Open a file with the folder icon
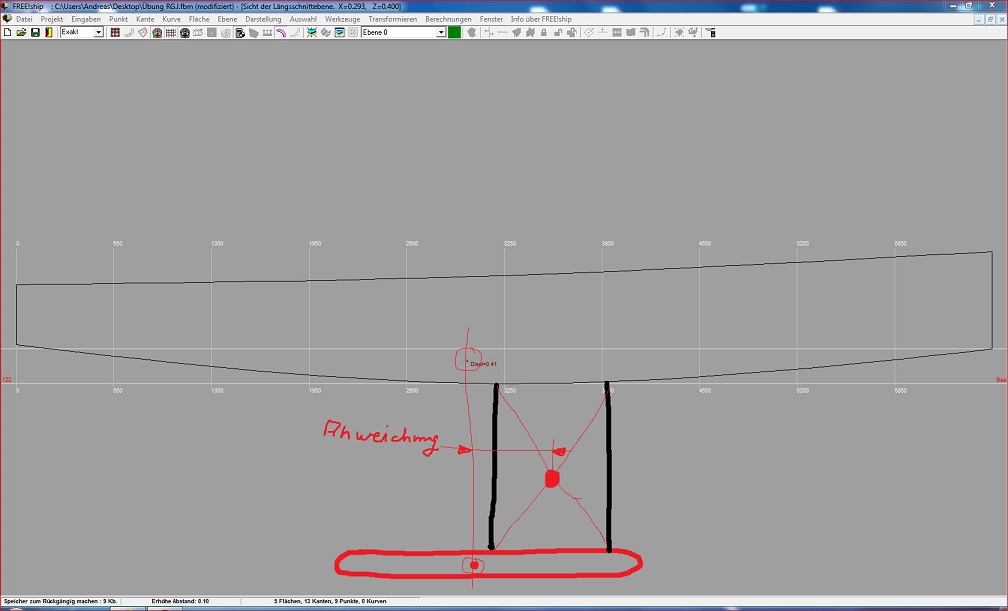 pyautogui.click(x=21, y=33)
